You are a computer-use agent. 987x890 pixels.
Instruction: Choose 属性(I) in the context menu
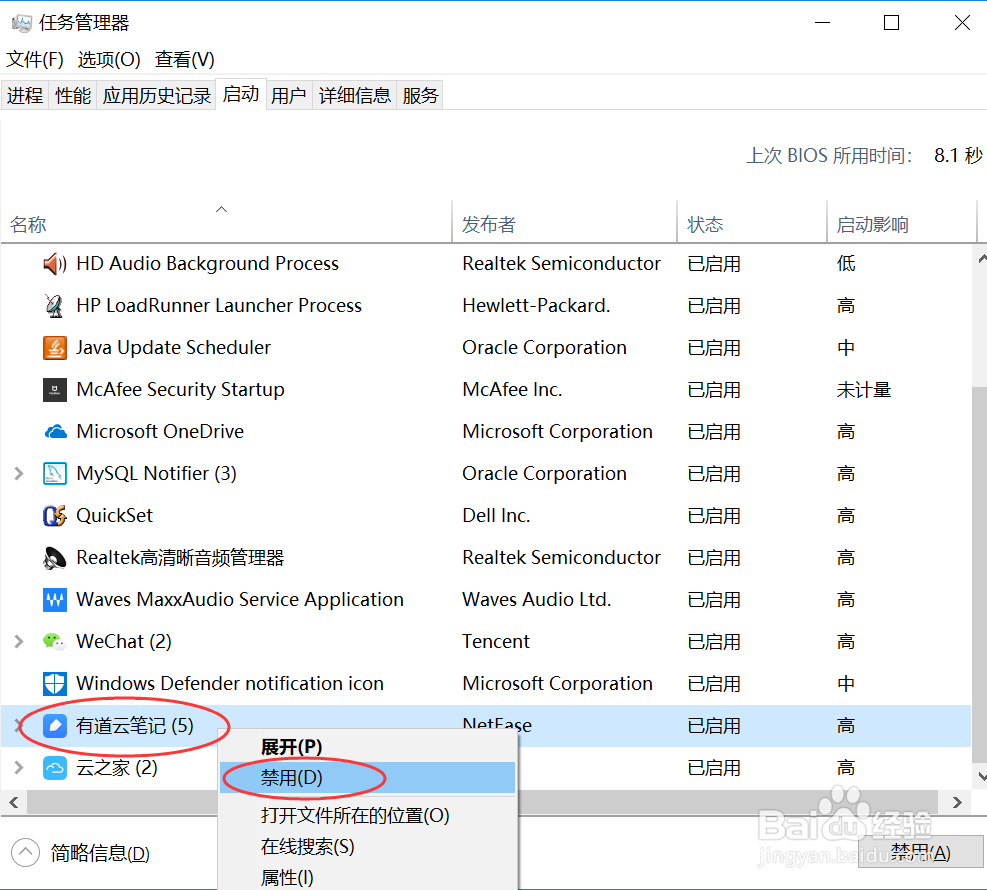368,877
